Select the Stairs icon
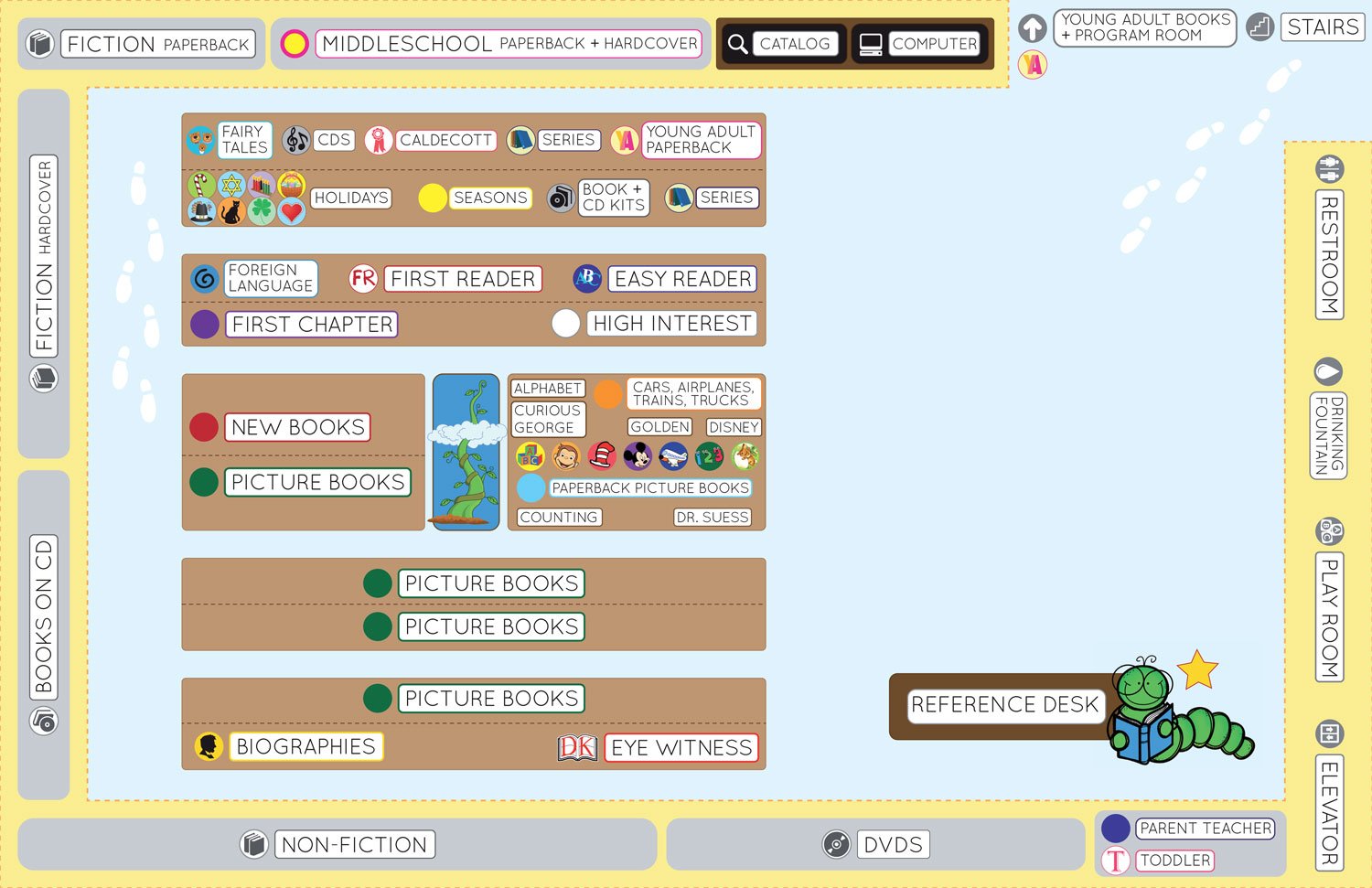Viewport: 1372px width, 888px height. 1260,27
